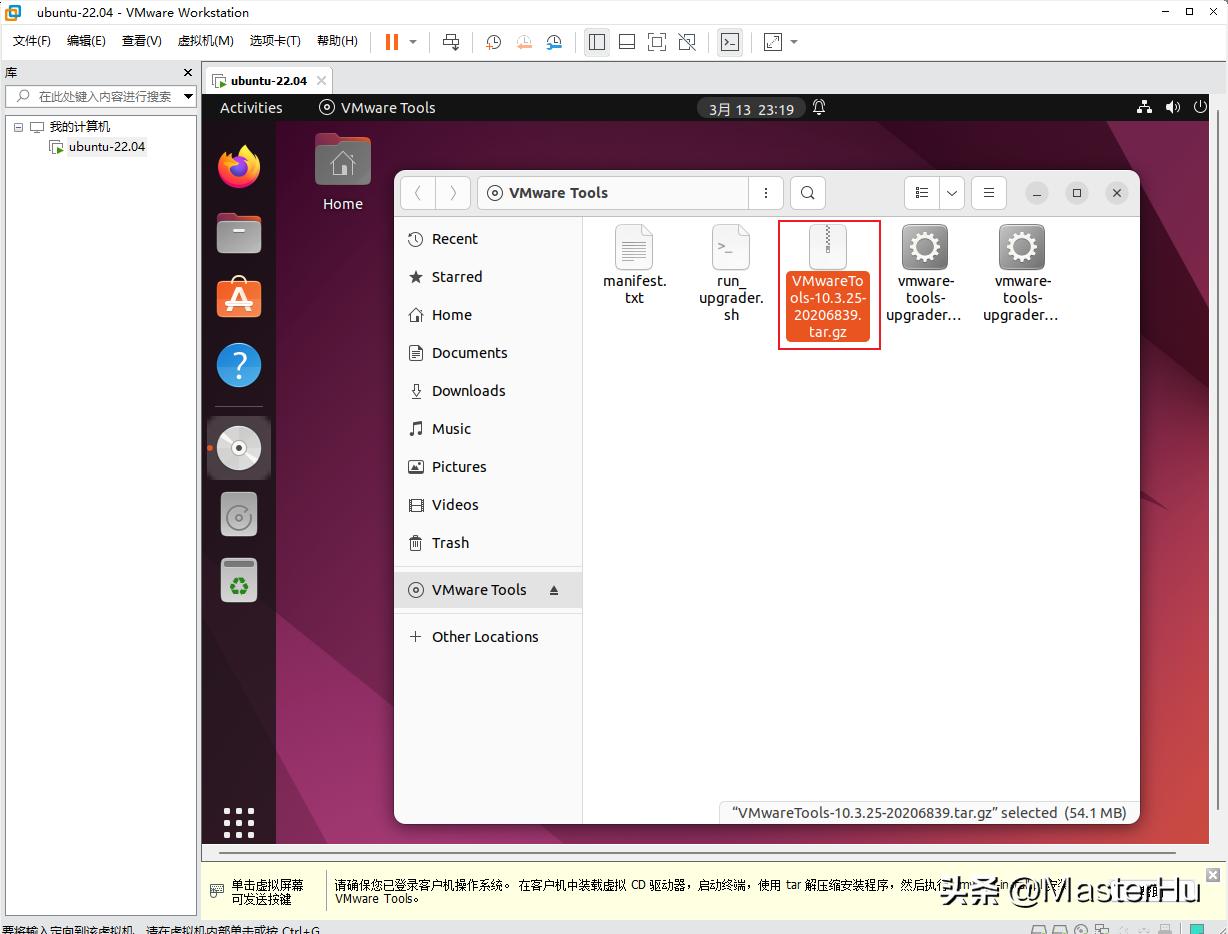Open the 虚拟机(M) menu

pos(204,41)
